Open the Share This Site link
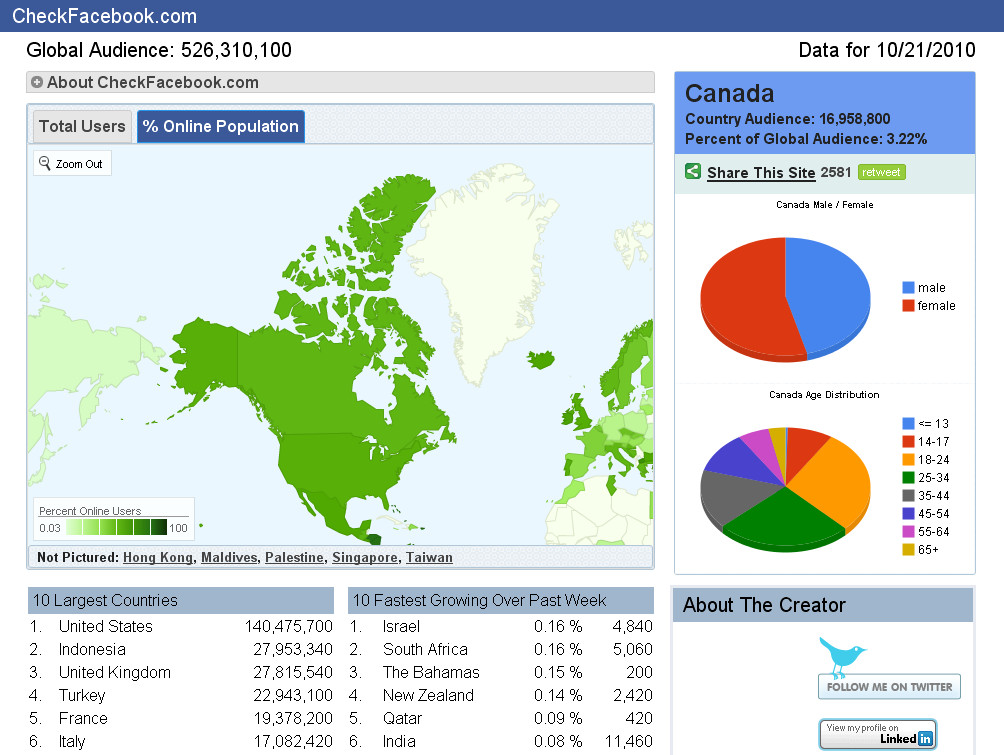 [761, 173]
